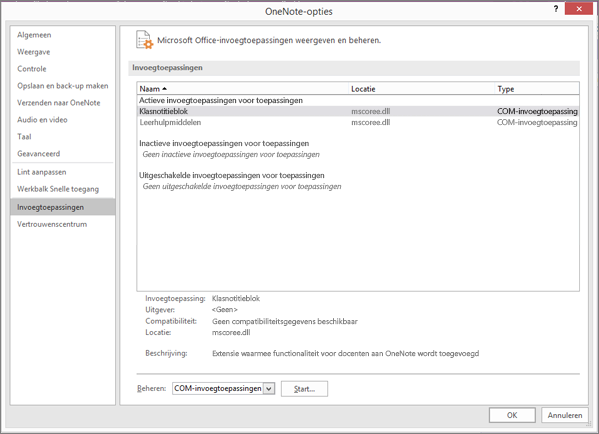Click the add-ins gear document icon
Image resolution: width=599 pixels, height=434 pixels.
(x=144, y=40)
